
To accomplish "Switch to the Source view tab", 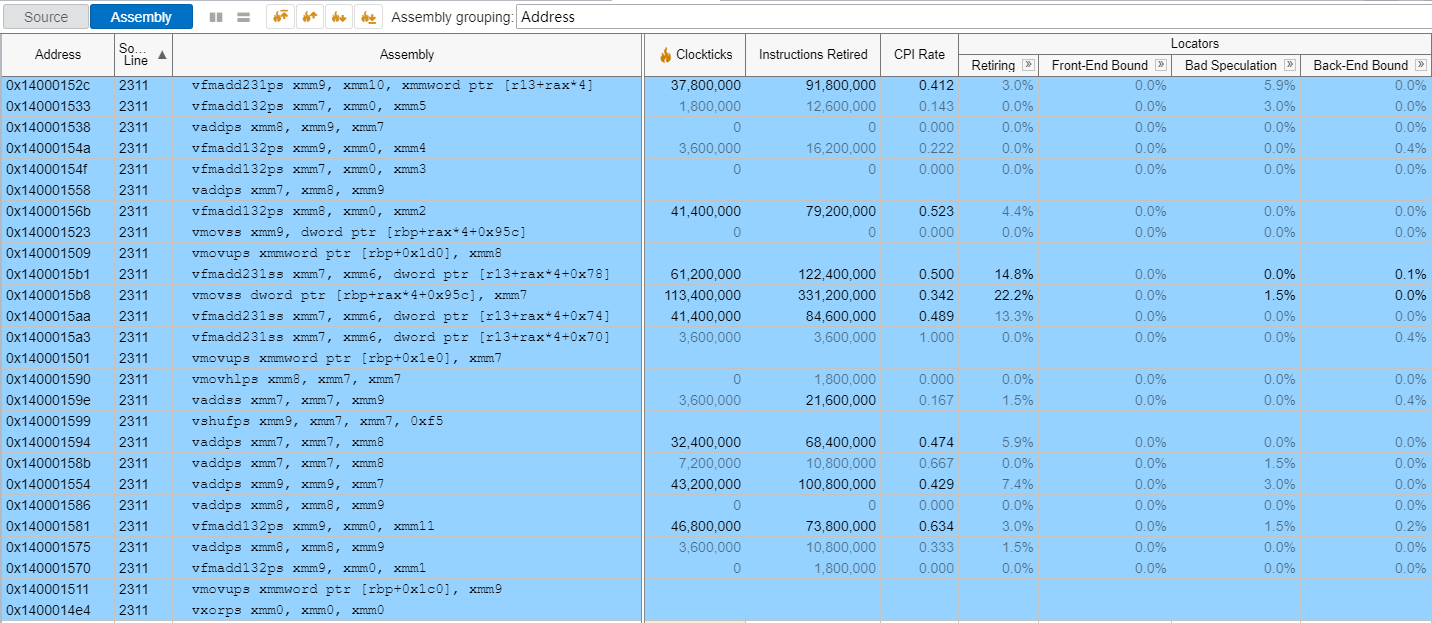I will (46, 17).
